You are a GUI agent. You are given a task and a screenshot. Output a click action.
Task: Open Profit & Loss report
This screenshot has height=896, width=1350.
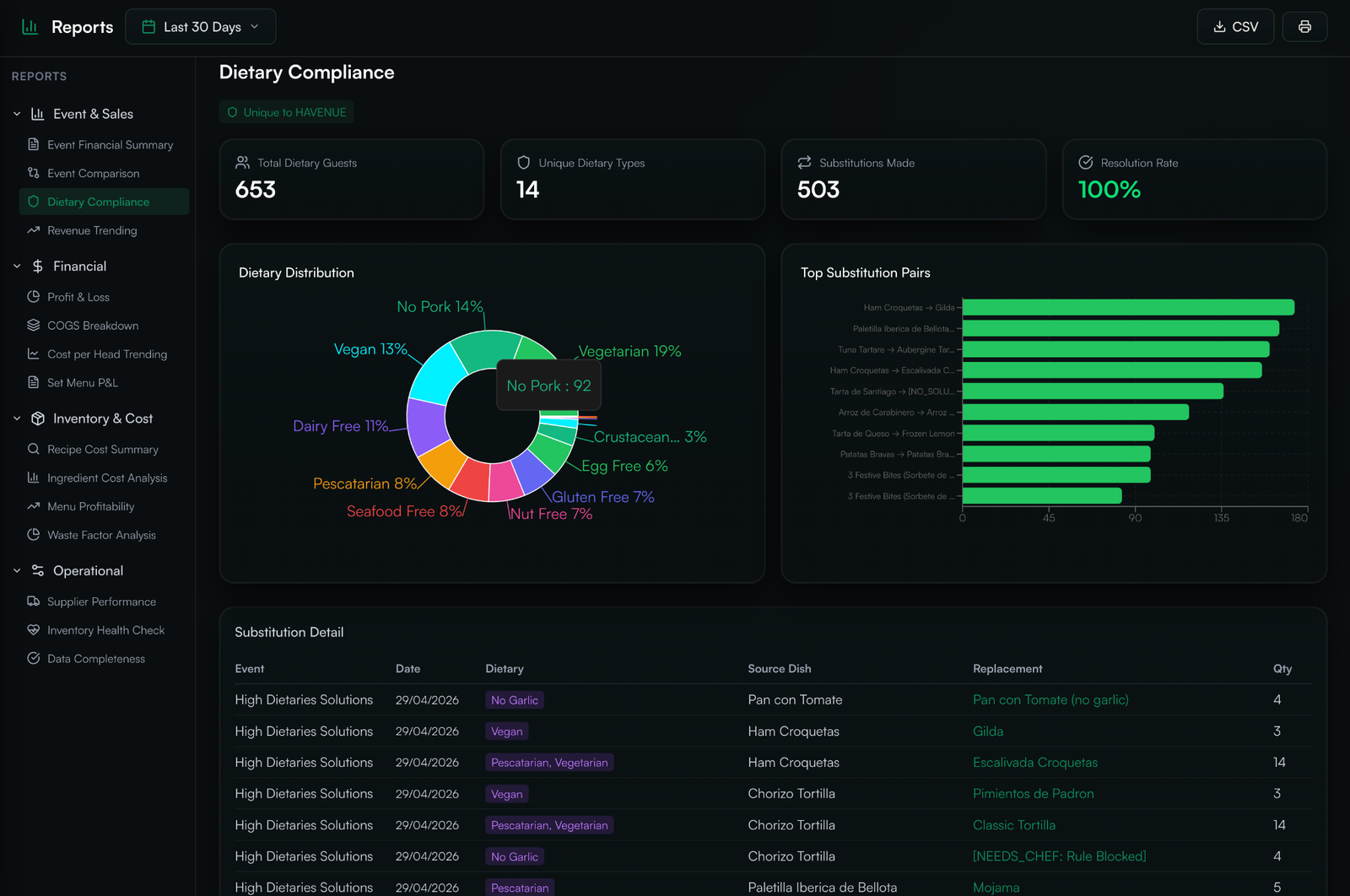104,297
